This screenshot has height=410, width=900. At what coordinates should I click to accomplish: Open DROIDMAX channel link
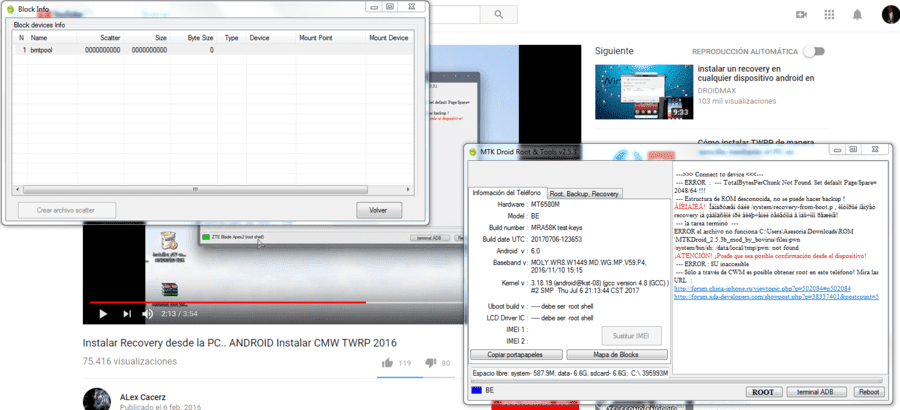717,91
